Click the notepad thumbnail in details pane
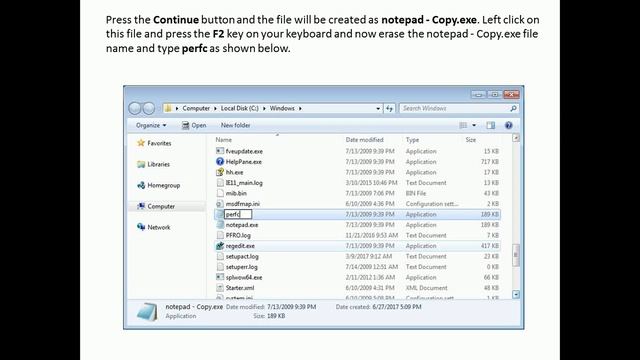Image resolution: width=640 pixels, height=360 pixels. (147, 312)
